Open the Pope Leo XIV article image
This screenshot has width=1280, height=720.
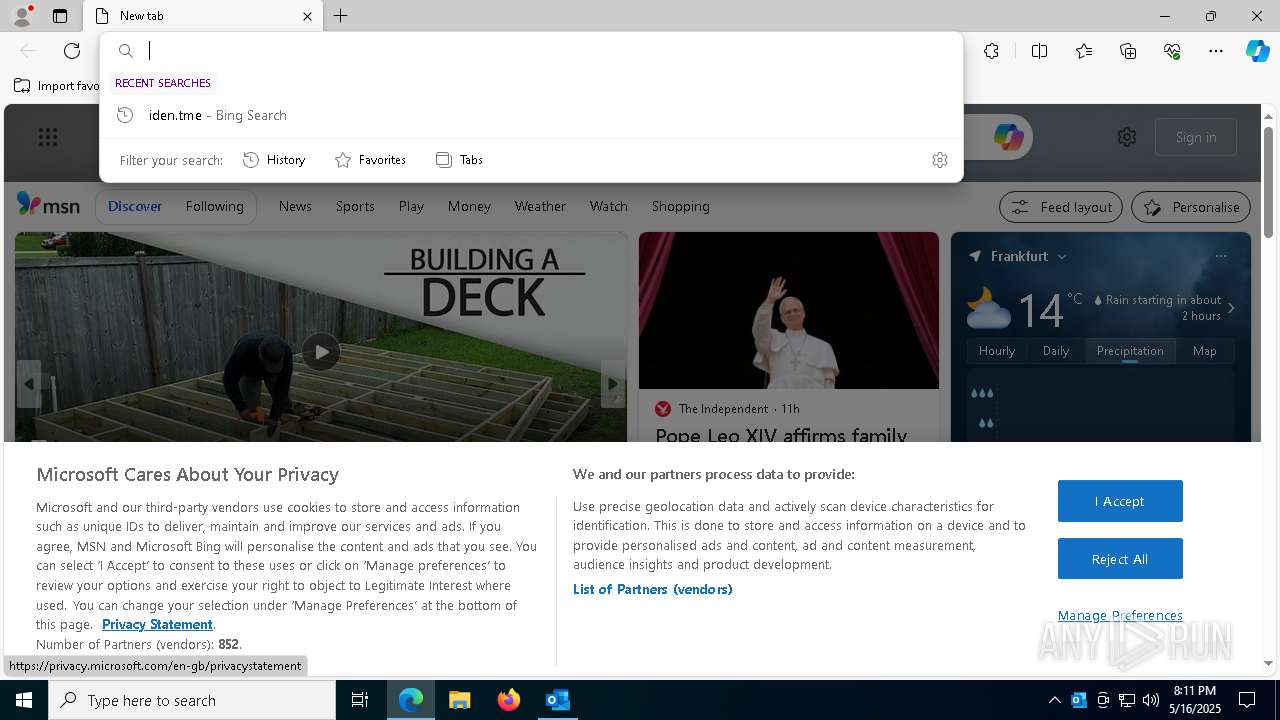(x=789, y=311)
